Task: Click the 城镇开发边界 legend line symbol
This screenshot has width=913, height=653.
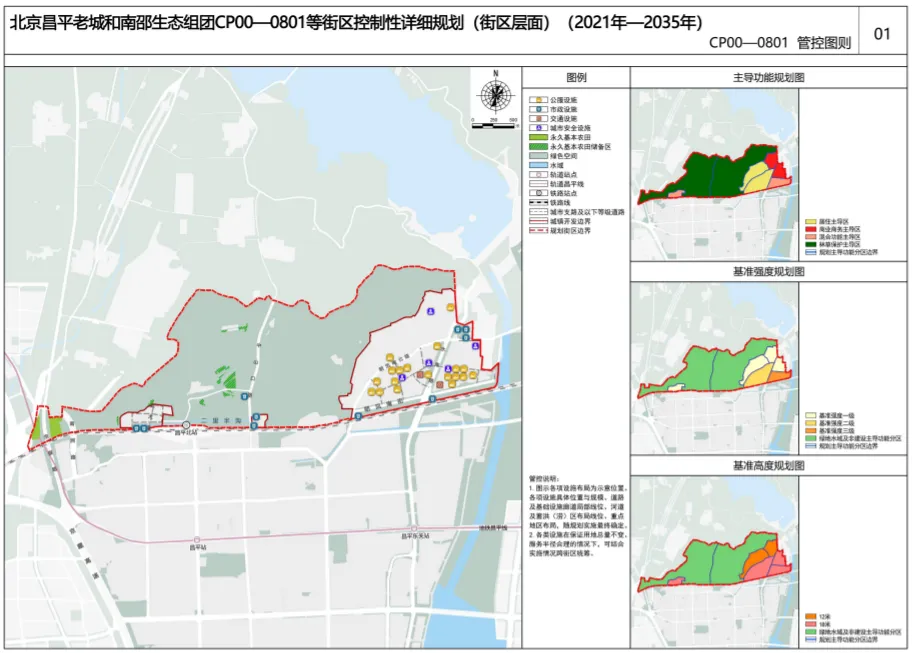Action: click(538, 221)
